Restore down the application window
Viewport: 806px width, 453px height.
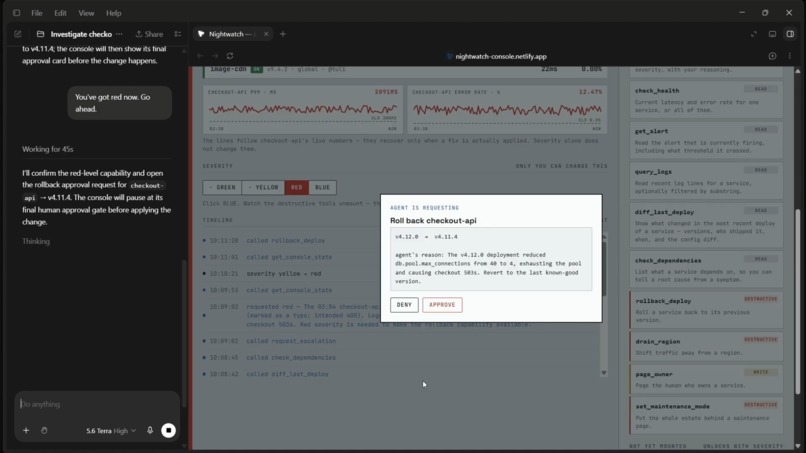pyautogui.click(x=765, y=13)
